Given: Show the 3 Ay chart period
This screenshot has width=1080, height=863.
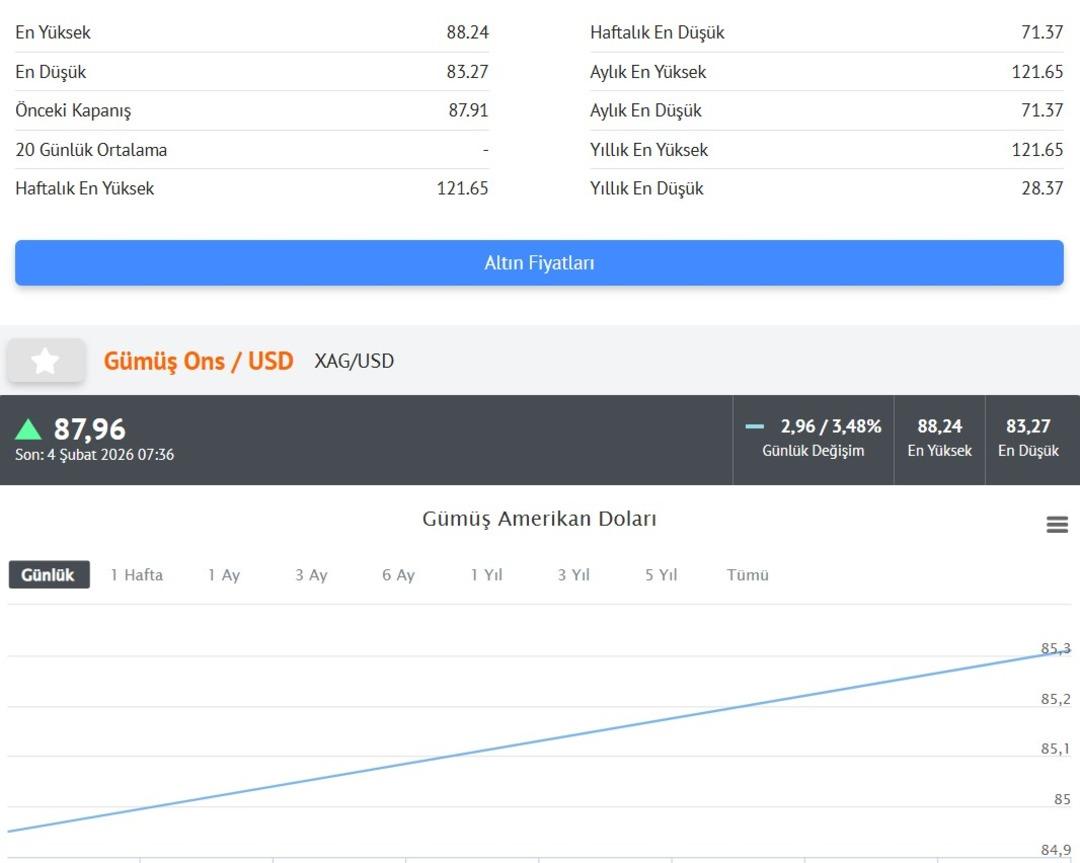Looking at the screenshot, I should [311, 575].
